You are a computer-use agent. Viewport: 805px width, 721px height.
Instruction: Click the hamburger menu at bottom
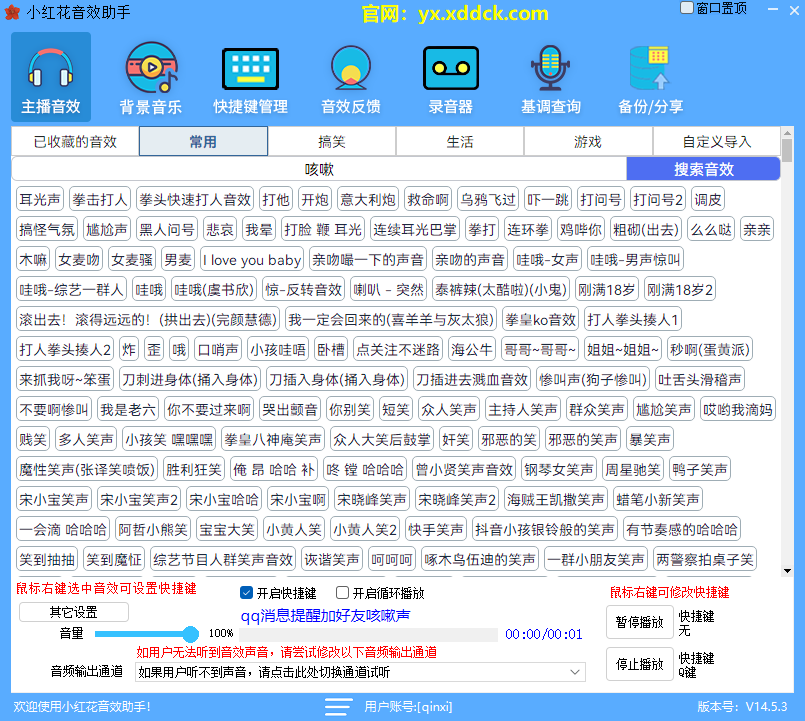[339, 705]
